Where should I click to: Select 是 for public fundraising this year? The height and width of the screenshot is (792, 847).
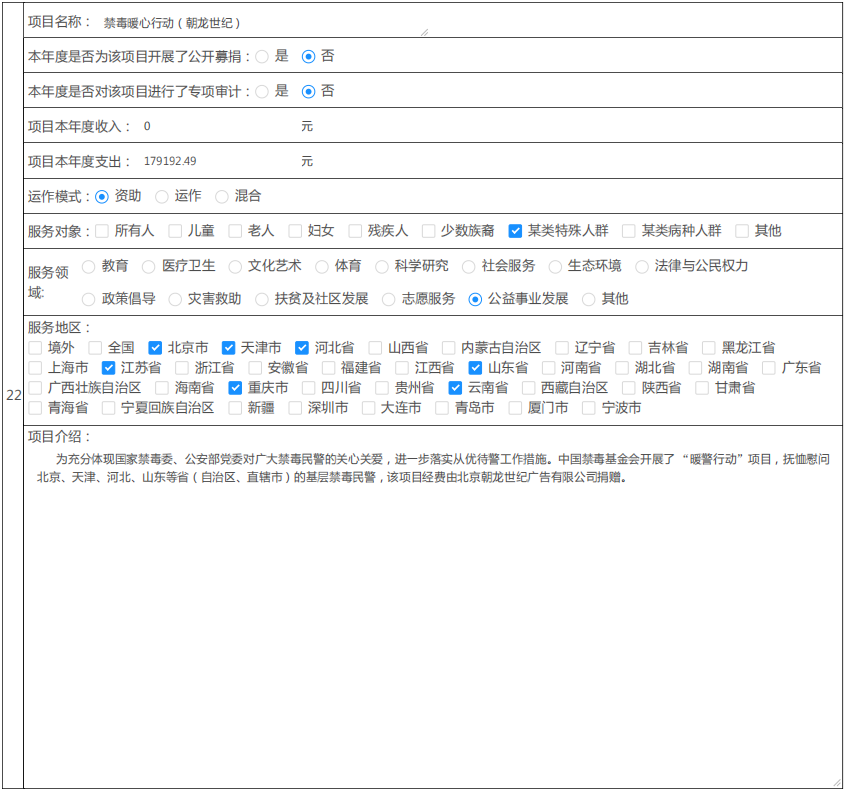tap(262, 57)
